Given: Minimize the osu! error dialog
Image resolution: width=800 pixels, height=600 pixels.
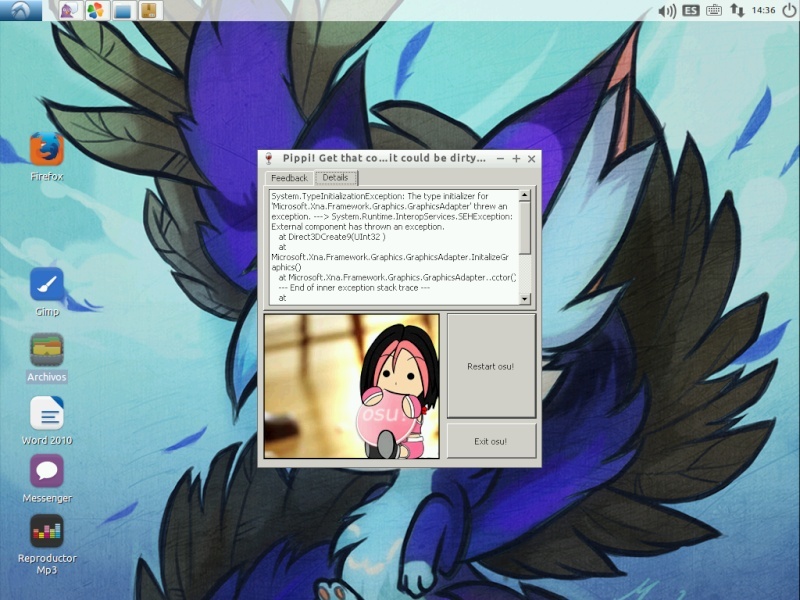Looking at the screenshot, I should [501, 159].
